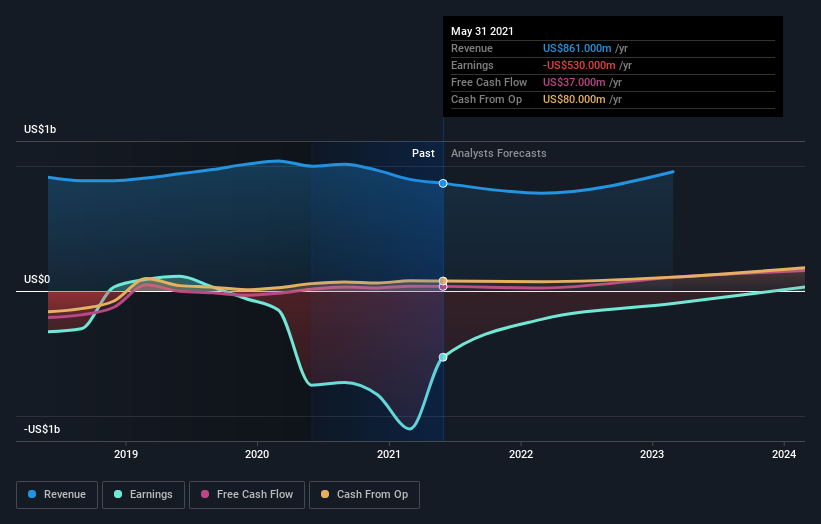Click the 2020 x-axis label
The height and width of the screenshot is (524, 821).
tap(257, 454)
